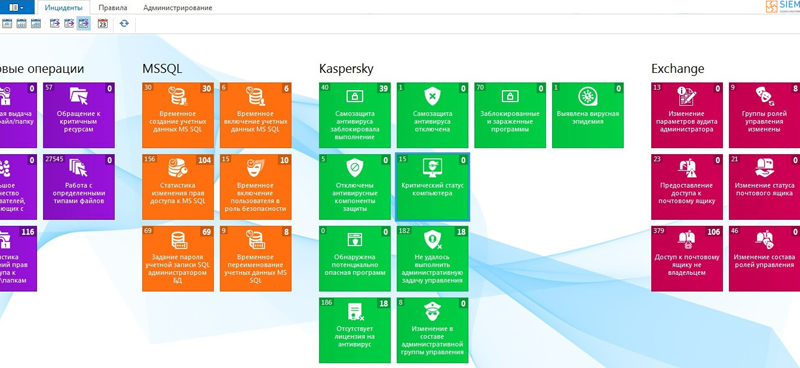Open Изменение в составе административной группы tile
800x368 pixels.
click(433, 330)
